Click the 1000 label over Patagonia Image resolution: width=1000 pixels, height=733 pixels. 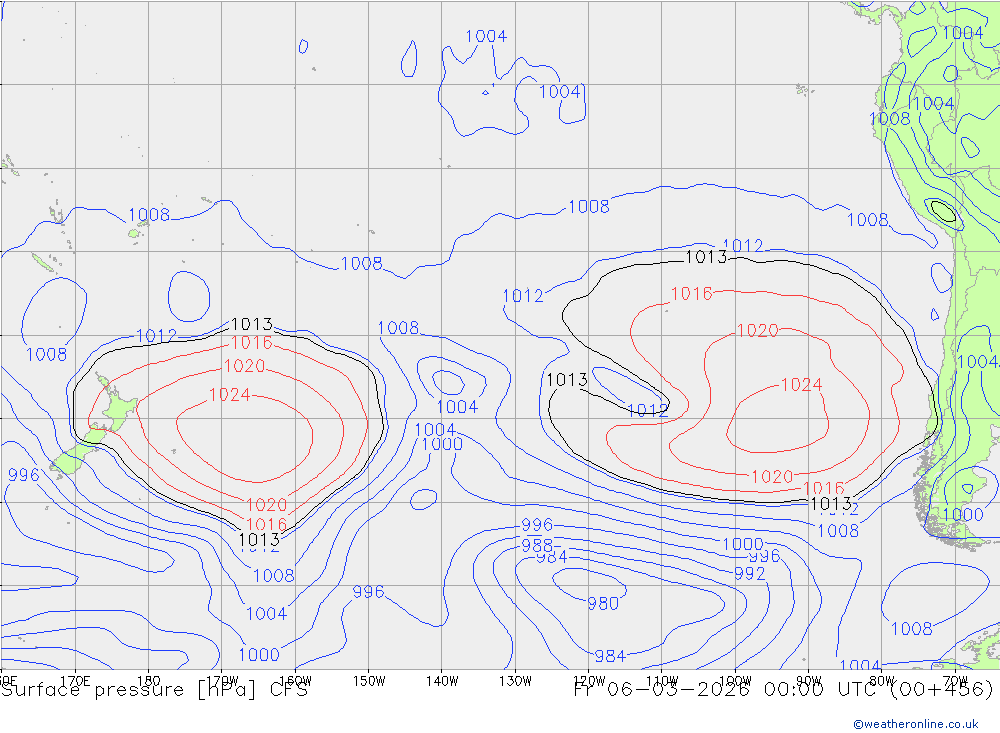coord(963,514)
